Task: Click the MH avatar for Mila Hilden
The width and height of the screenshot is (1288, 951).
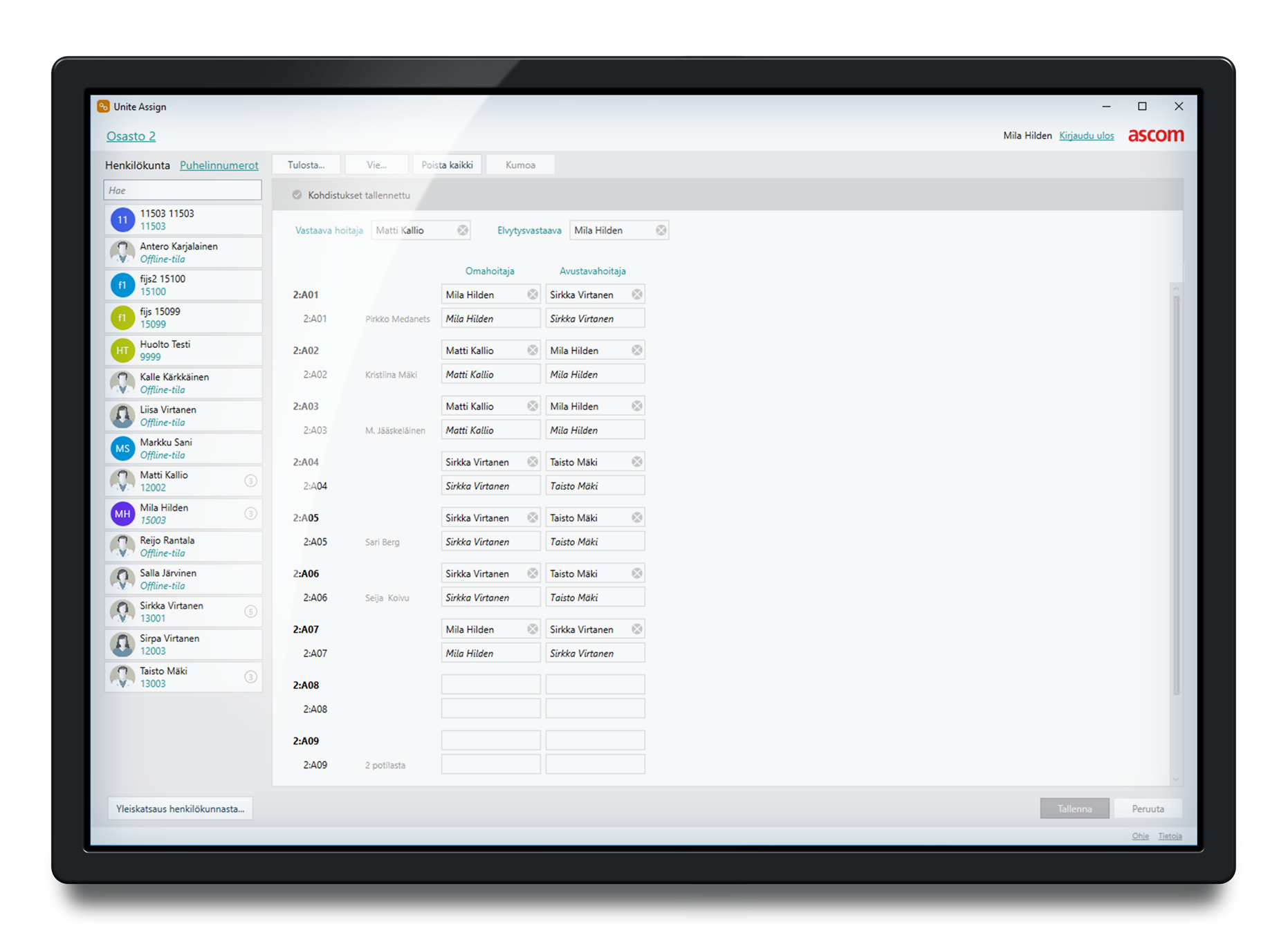Action: 122,514
